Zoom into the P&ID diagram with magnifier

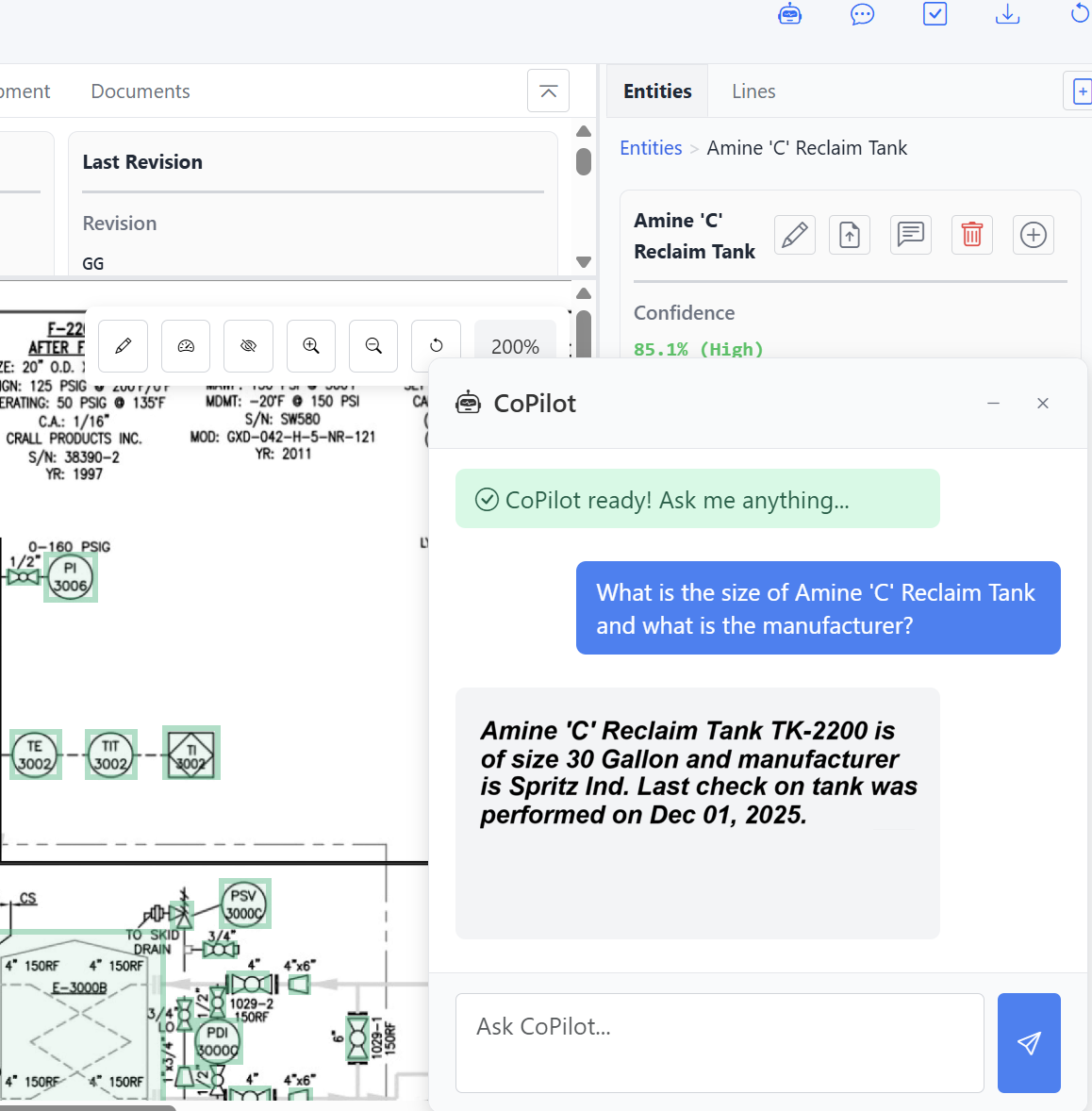click(311, 346)
